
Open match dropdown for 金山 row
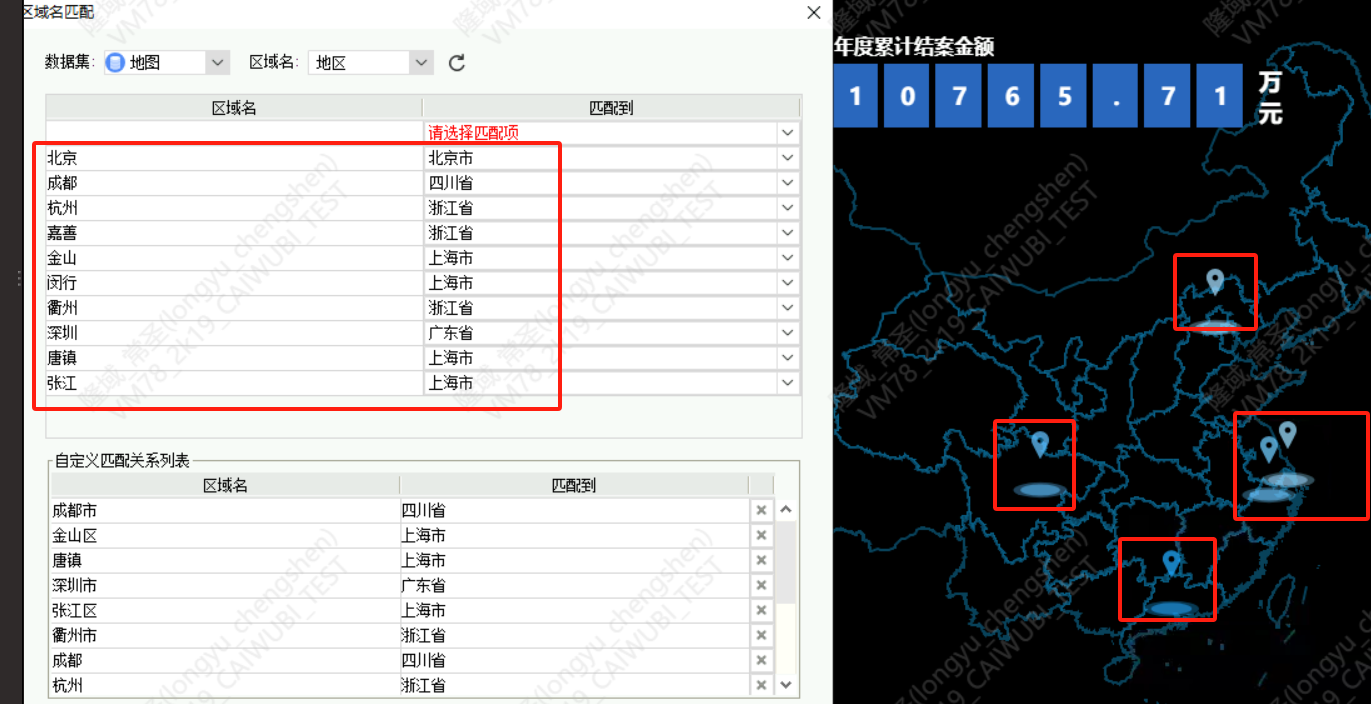788,258
